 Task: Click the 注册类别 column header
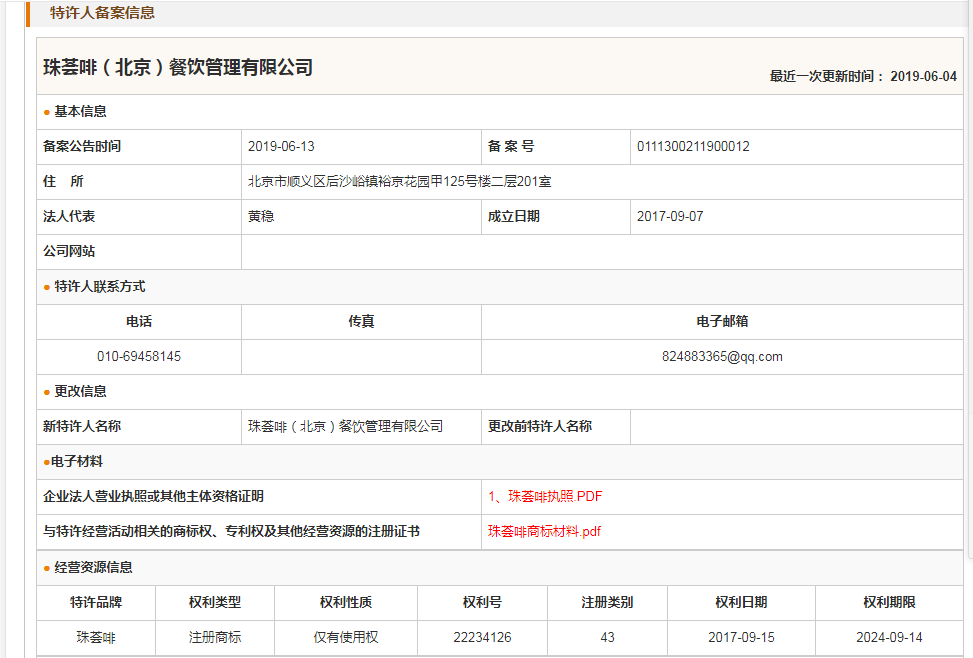point(607,602)
